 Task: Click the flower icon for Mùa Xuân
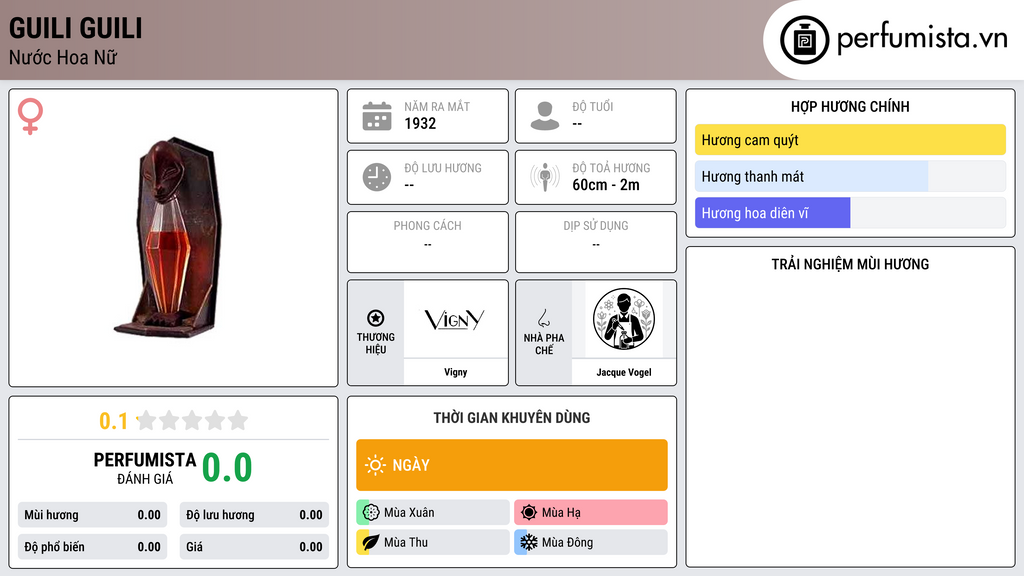coord(371,513)
